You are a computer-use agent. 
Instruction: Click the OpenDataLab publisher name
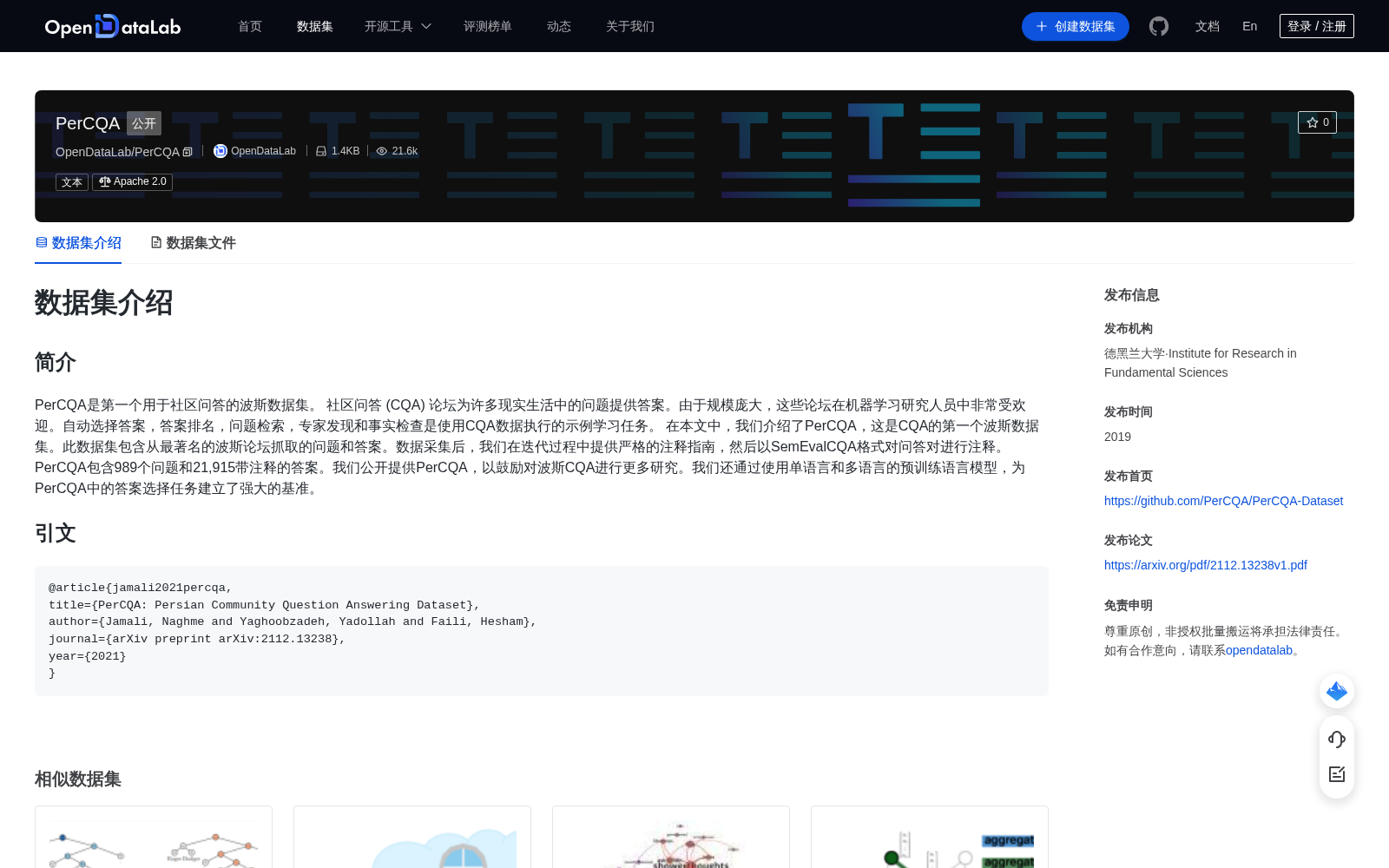click(263, 151)
